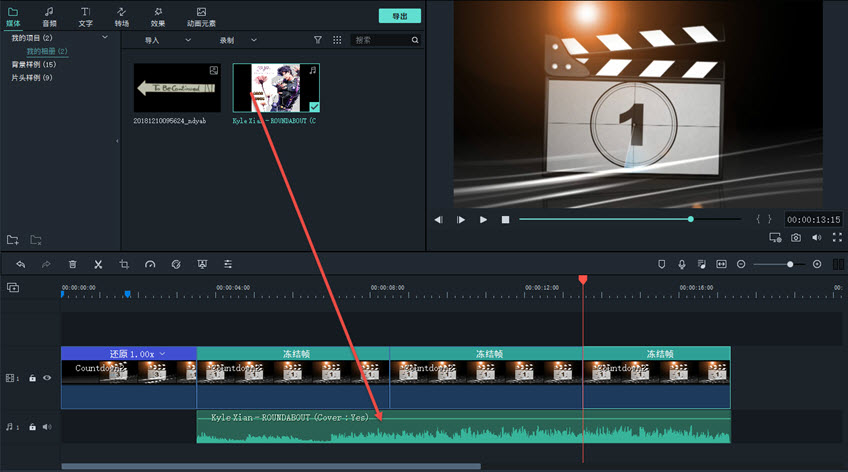Take a snapshot with the camera icon

[x=796, y=238]
